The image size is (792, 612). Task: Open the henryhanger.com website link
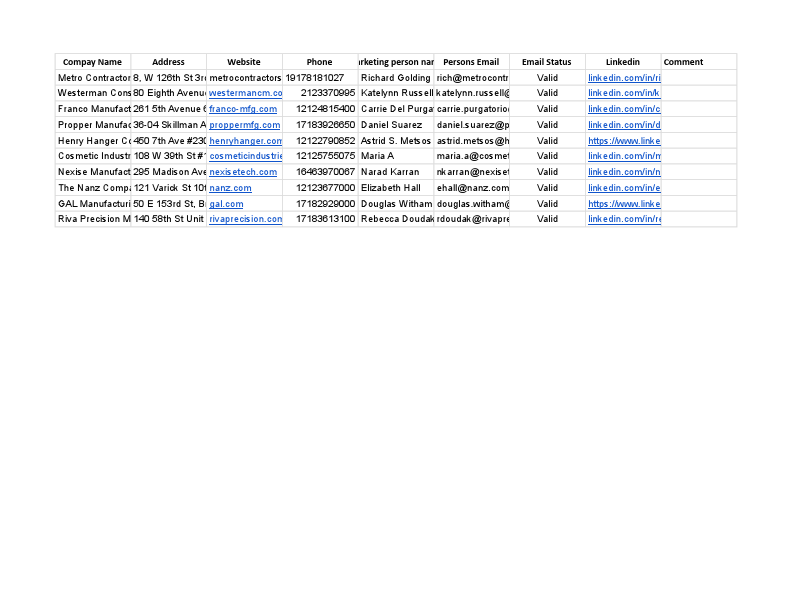[x=245, y=141]
